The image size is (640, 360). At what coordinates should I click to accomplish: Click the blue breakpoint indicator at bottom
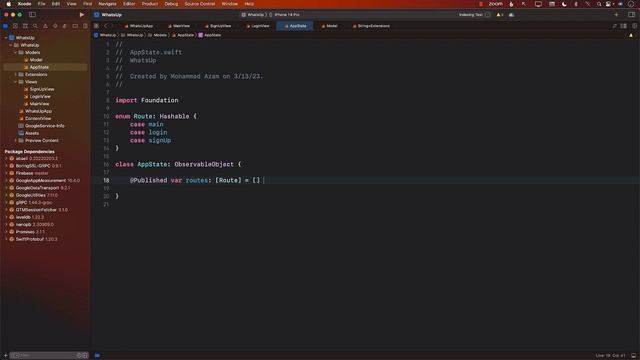point(97,356)
